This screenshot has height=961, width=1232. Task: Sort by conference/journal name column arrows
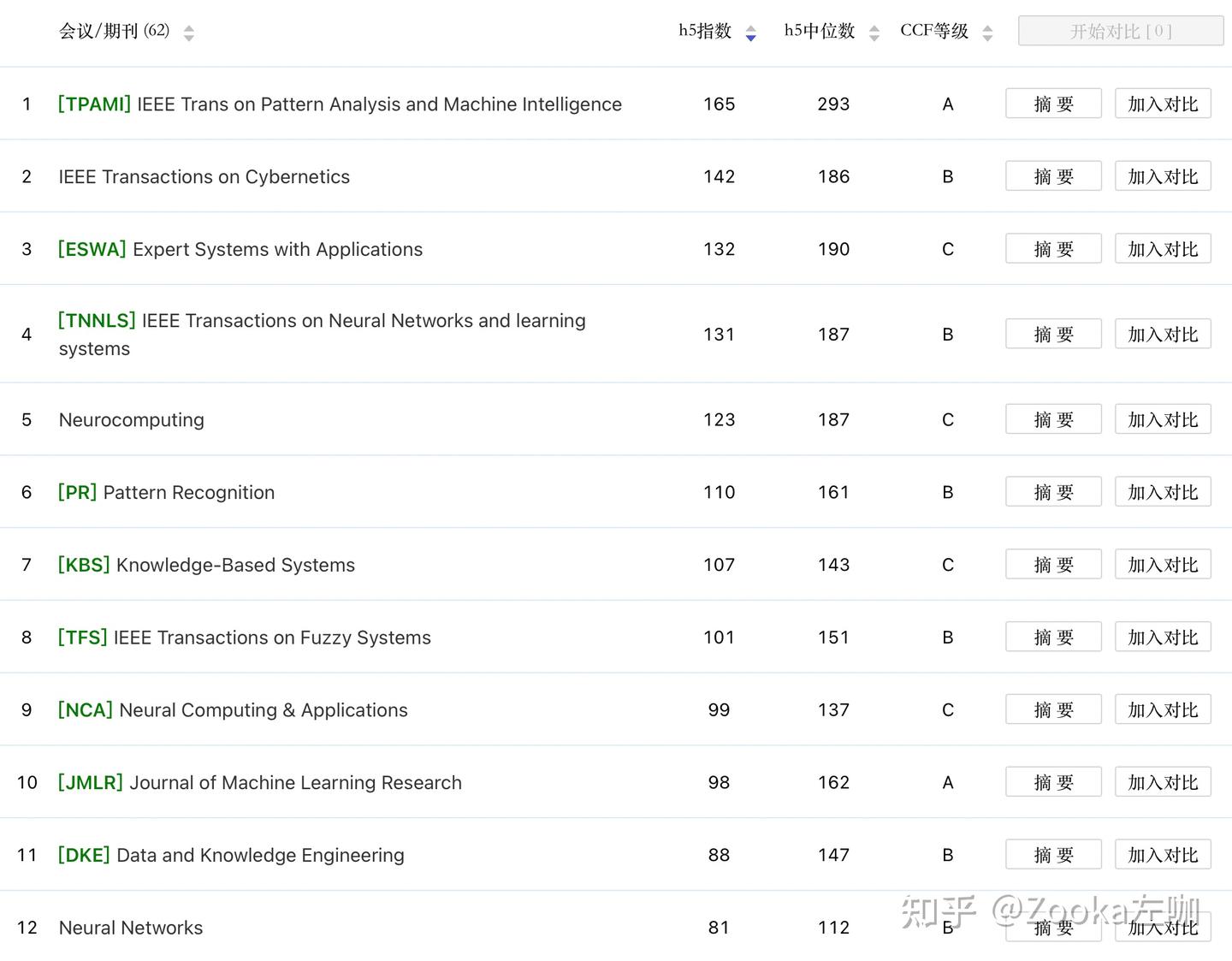click(x=189, y=33)
